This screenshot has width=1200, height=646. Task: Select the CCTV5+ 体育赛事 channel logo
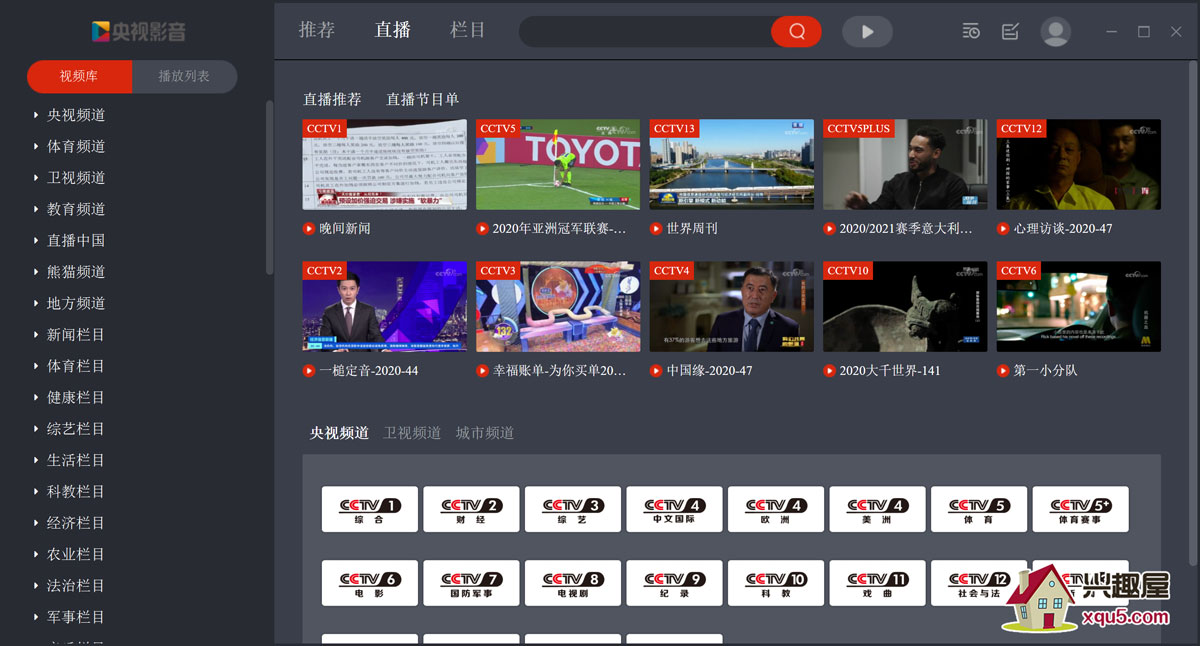click(x=1080, y=509)
